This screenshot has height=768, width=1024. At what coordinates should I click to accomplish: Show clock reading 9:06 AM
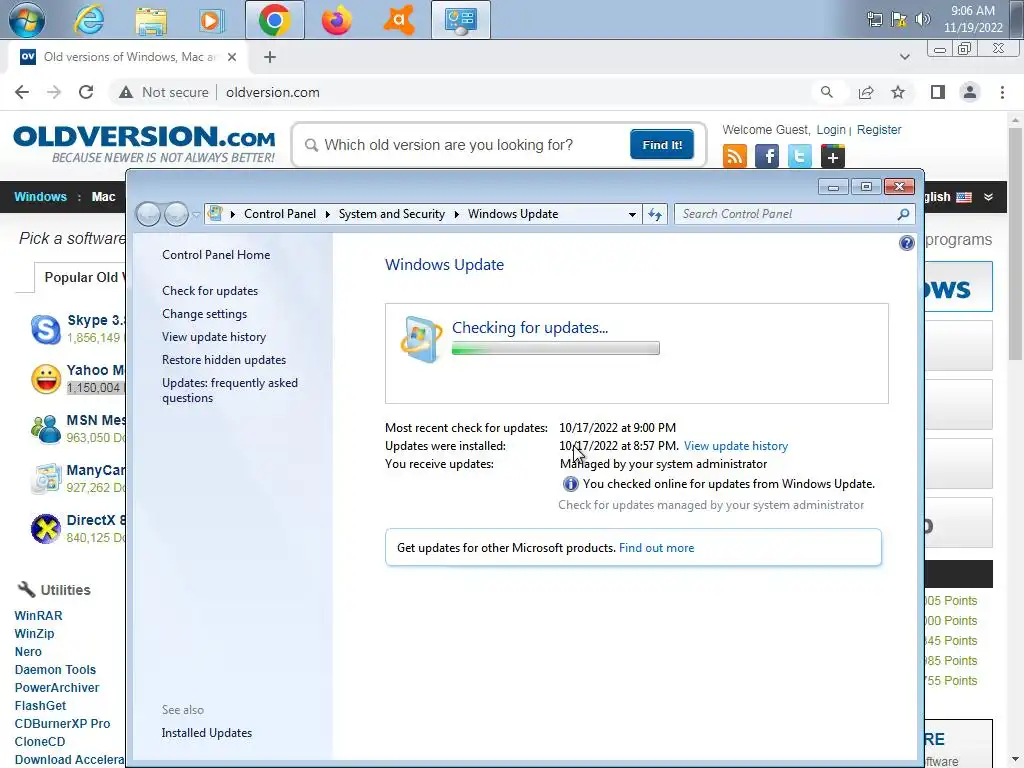tap(972, 10)
